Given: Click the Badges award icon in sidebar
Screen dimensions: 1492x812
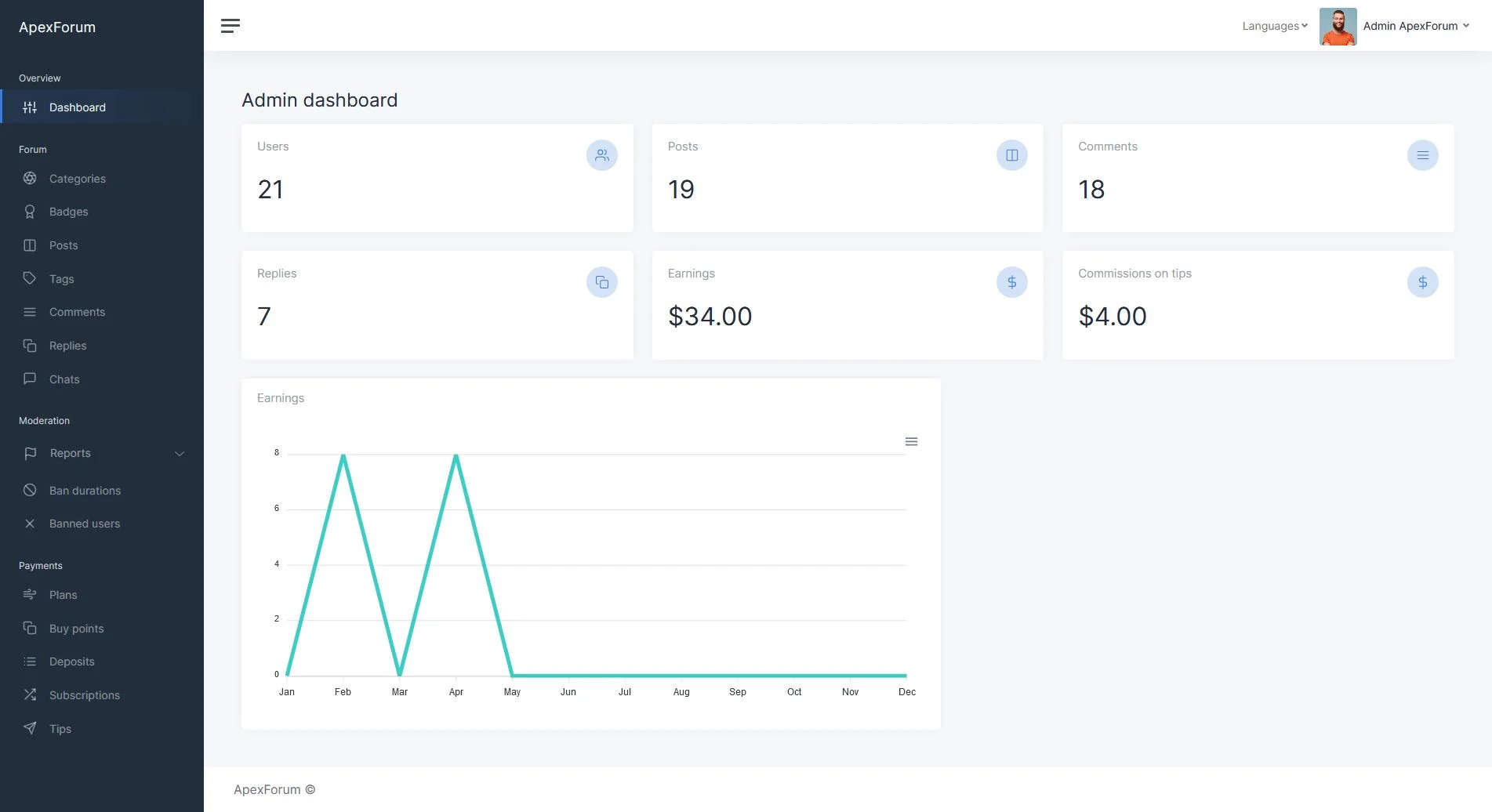Looking at the screenshot, I should (x=30, y=212).
